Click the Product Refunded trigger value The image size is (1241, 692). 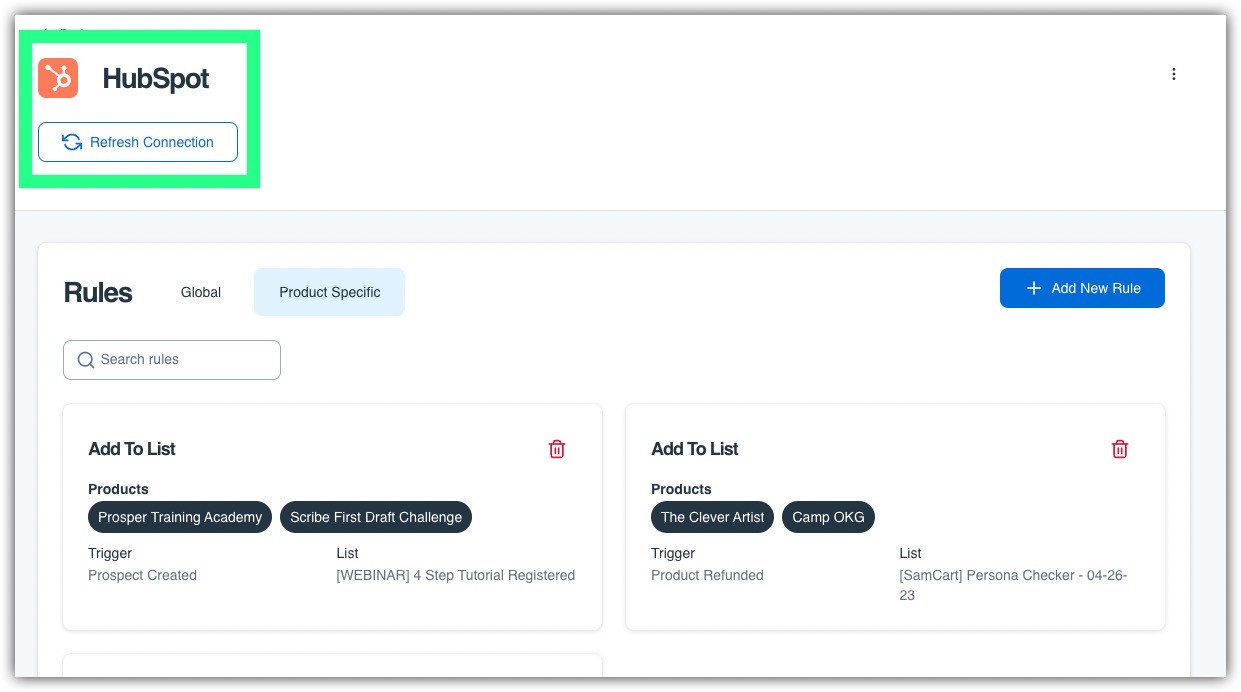707,575
